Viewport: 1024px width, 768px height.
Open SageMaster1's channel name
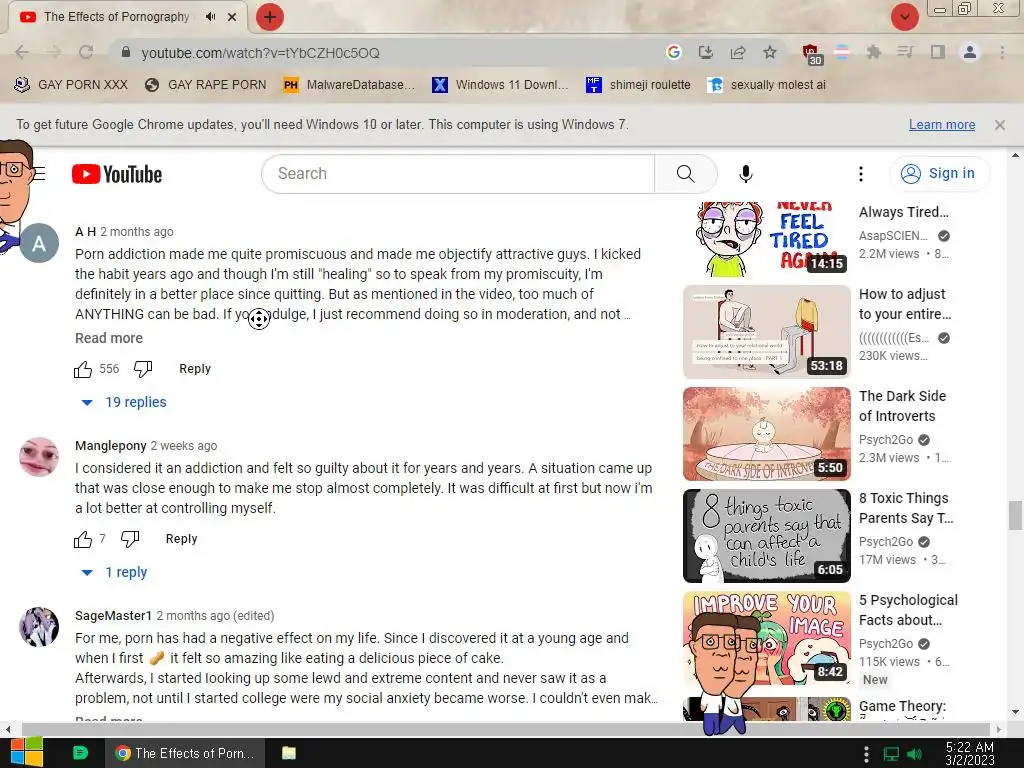(x=113, y=616)
